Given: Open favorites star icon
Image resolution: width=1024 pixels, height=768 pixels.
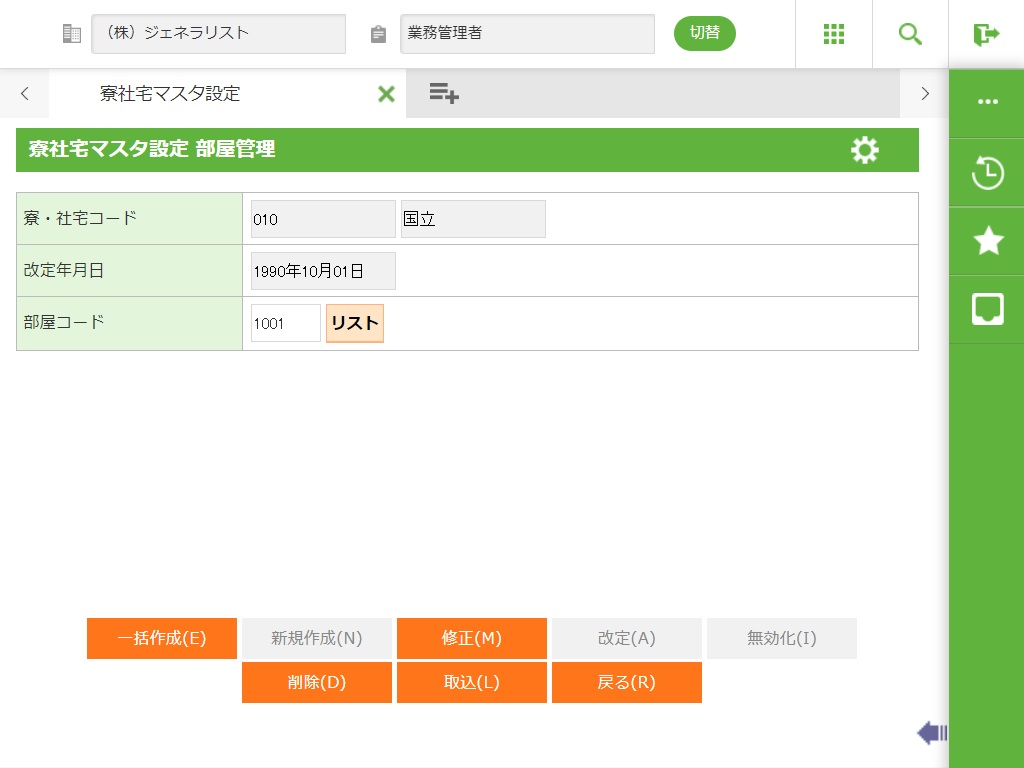Looking at the screenshot, I should (x=987, y=241).
